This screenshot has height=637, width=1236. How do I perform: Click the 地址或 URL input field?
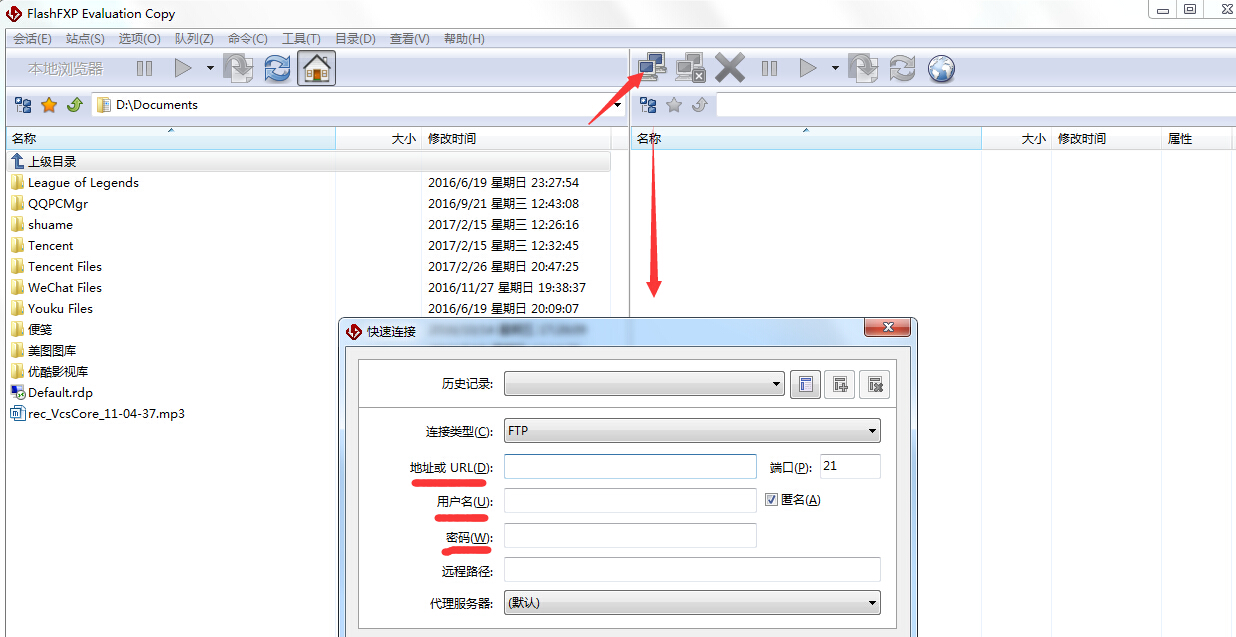(x=630, y=467)
